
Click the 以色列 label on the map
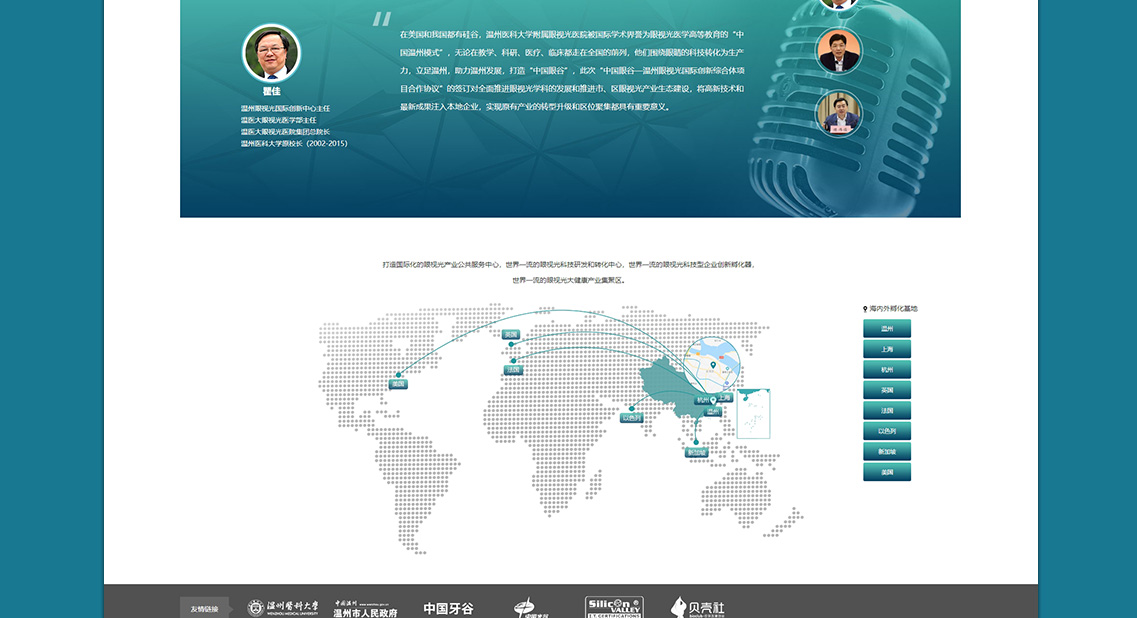coord(632,418)
